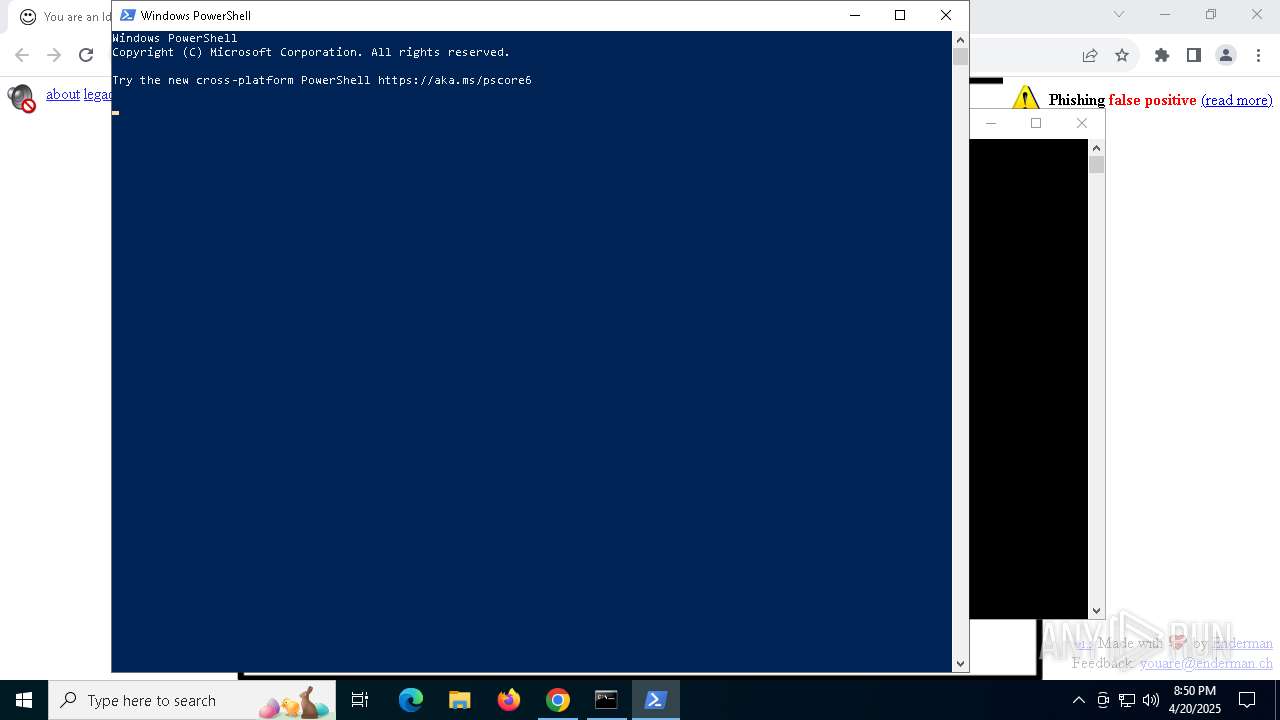Bookmark this page with the star icon
Screen dimensions: 1280x720
[x=1122, y=55]
